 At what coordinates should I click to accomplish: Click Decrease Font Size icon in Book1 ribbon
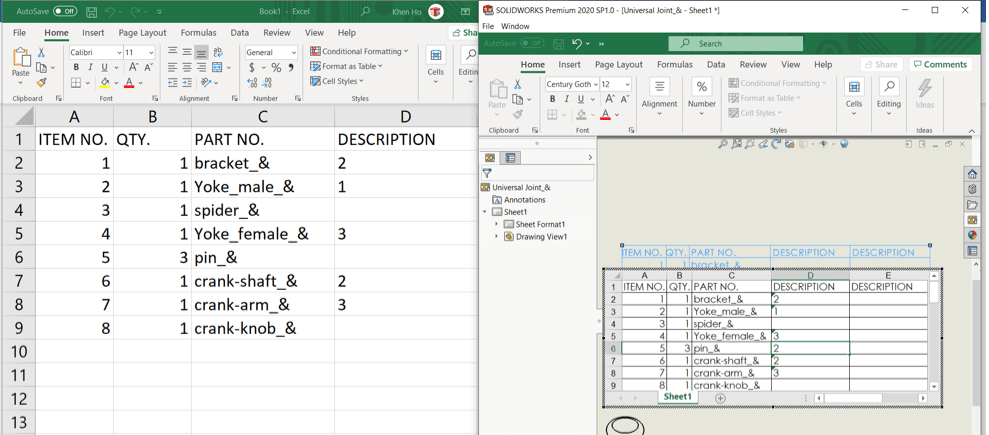click(x=149, y=67)
